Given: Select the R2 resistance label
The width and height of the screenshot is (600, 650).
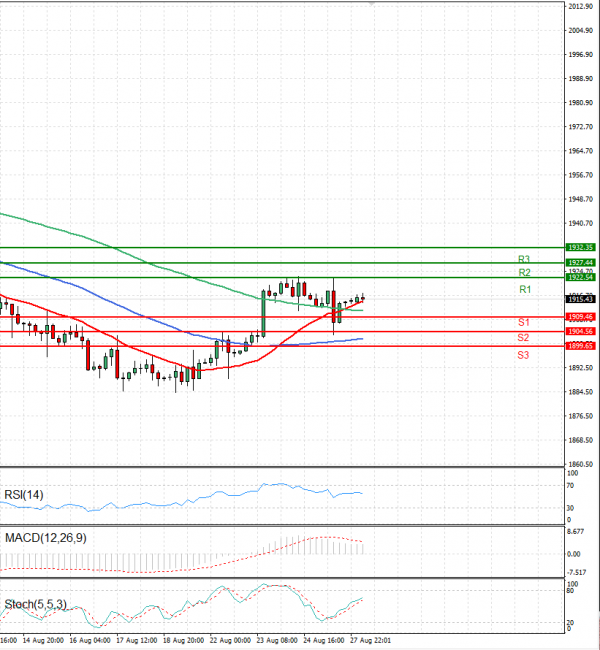Looking at the screenshot, I should coord(525,273).
